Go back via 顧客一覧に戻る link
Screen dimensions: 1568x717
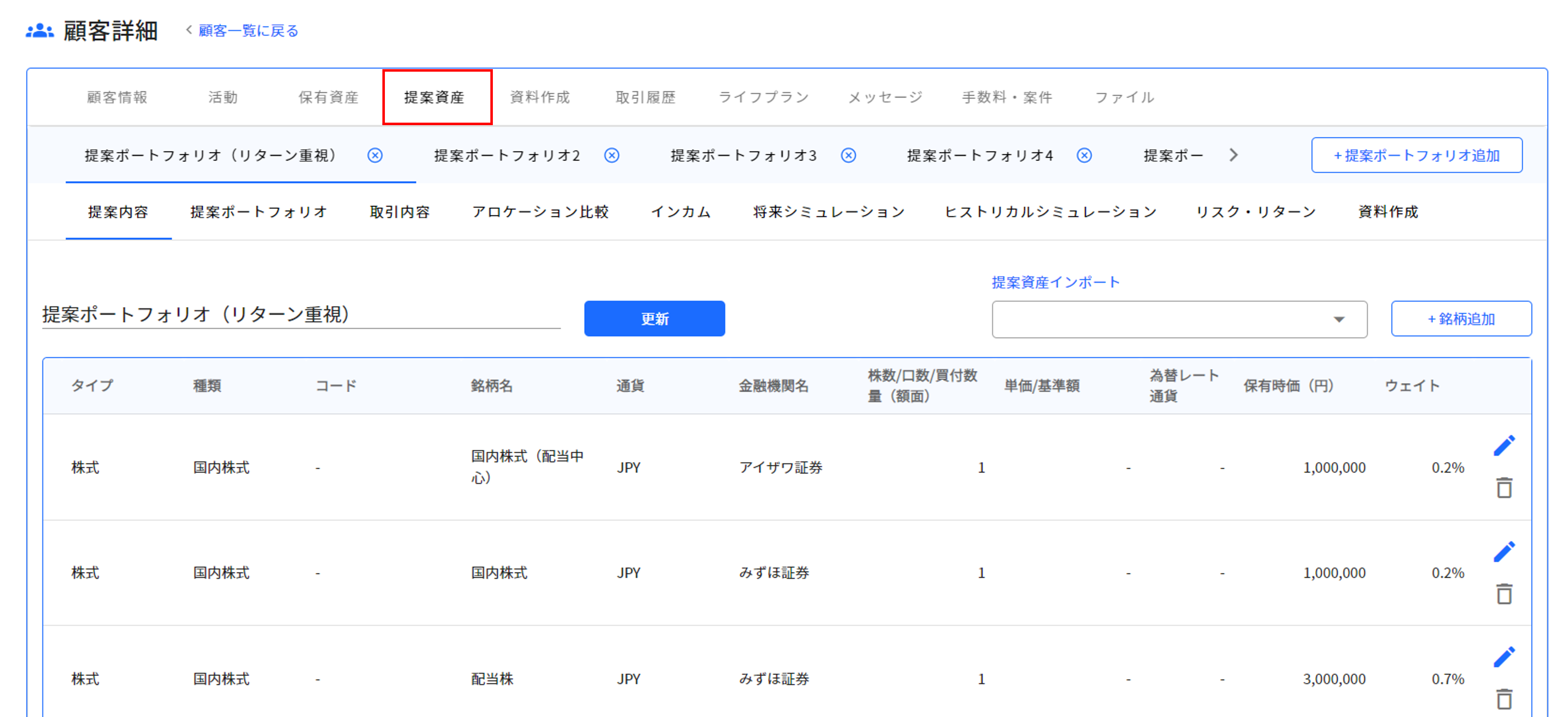246,30
